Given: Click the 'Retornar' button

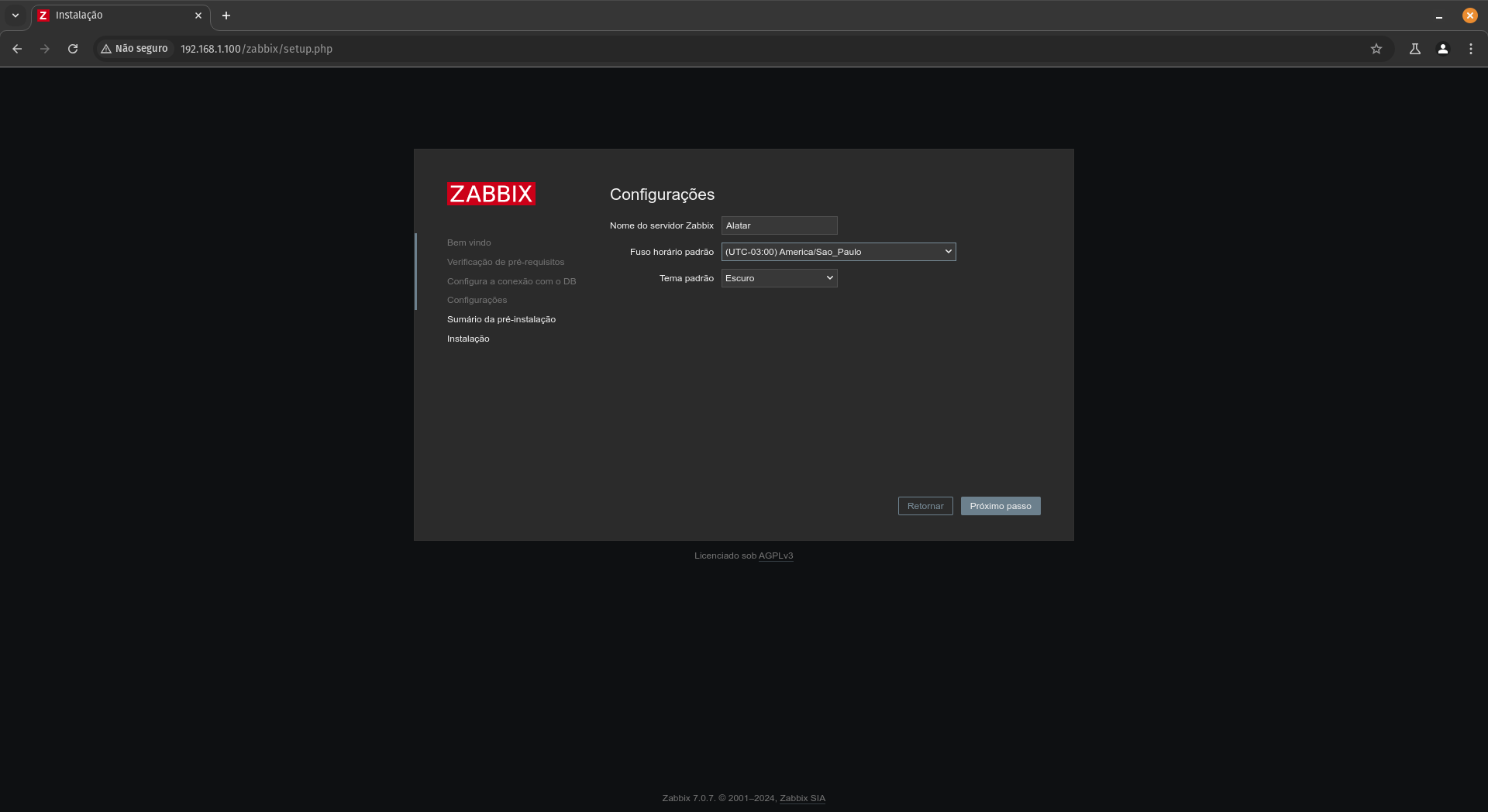Looking at the screenshot, I should 925,505.
